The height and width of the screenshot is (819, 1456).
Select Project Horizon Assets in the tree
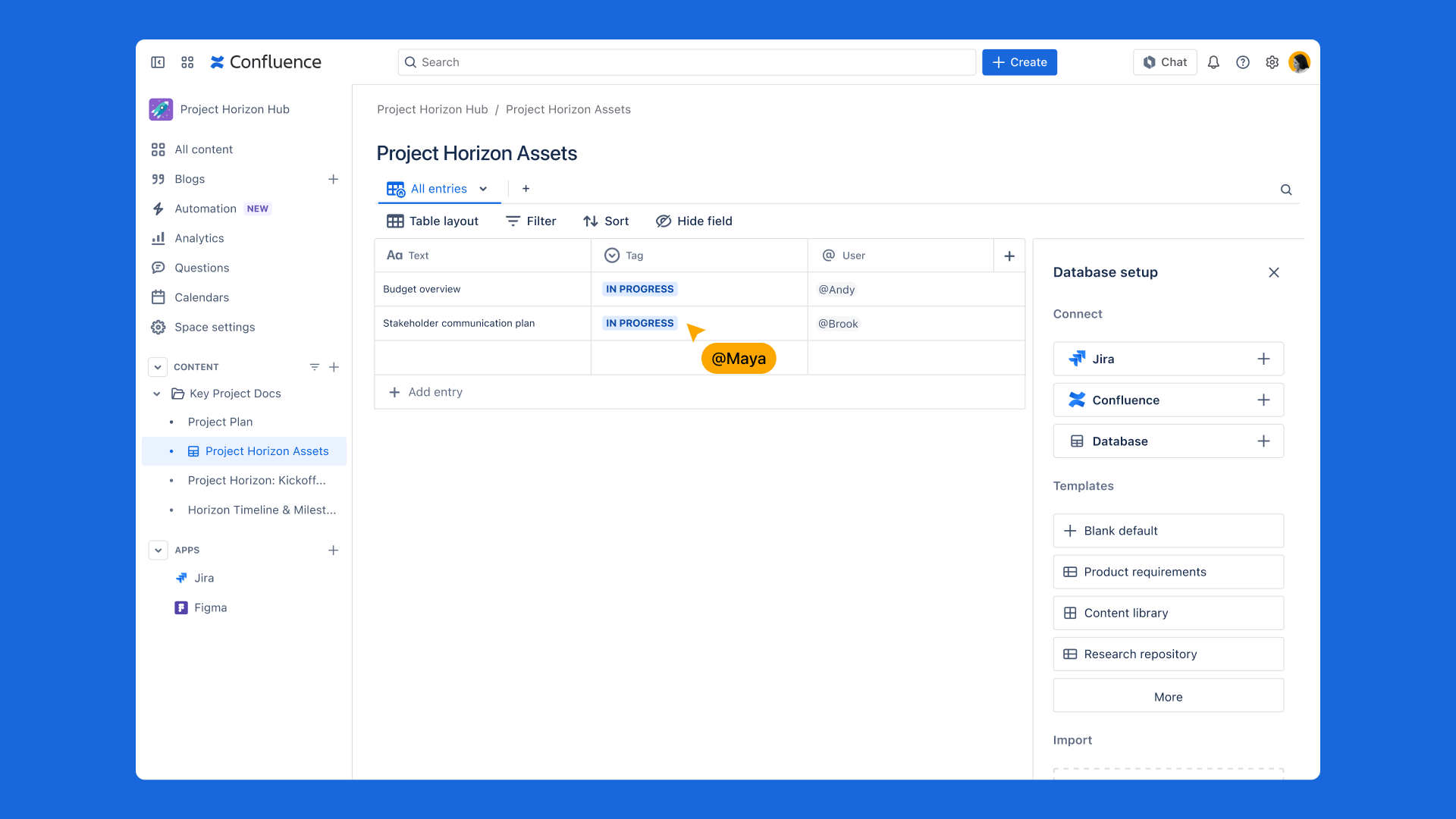(244, 451)
